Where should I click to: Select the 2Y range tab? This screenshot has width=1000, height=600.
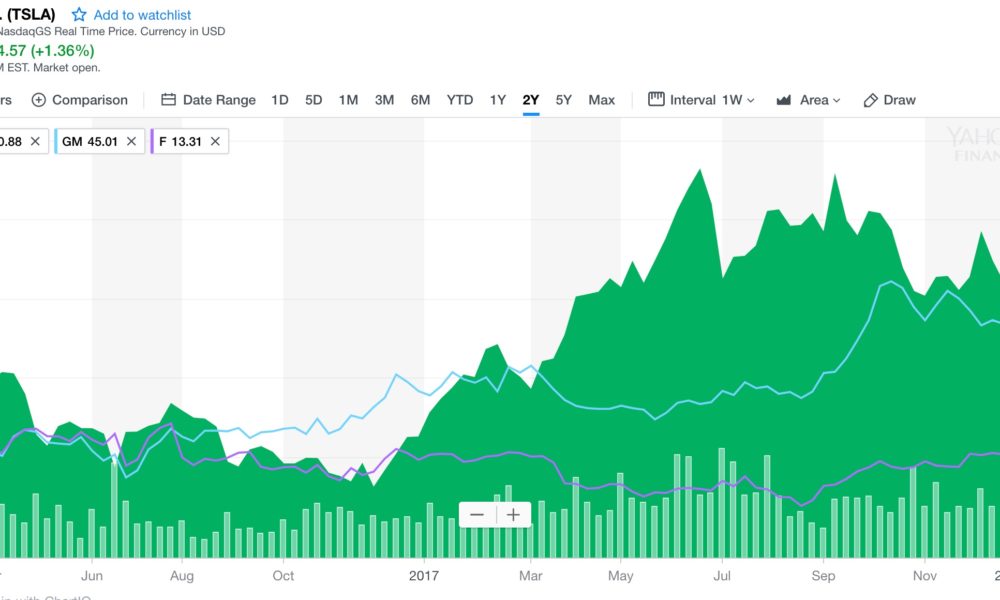pos(531,100)
